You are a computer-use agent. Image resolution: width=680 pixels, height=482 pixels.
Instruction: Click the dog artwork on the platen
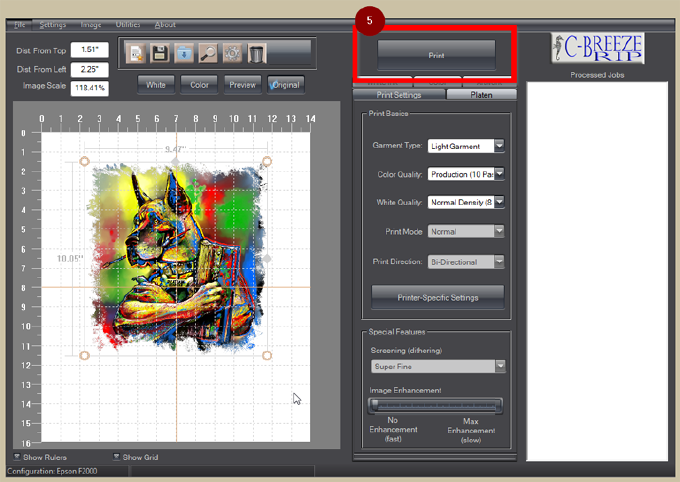(x=178, y=258)
